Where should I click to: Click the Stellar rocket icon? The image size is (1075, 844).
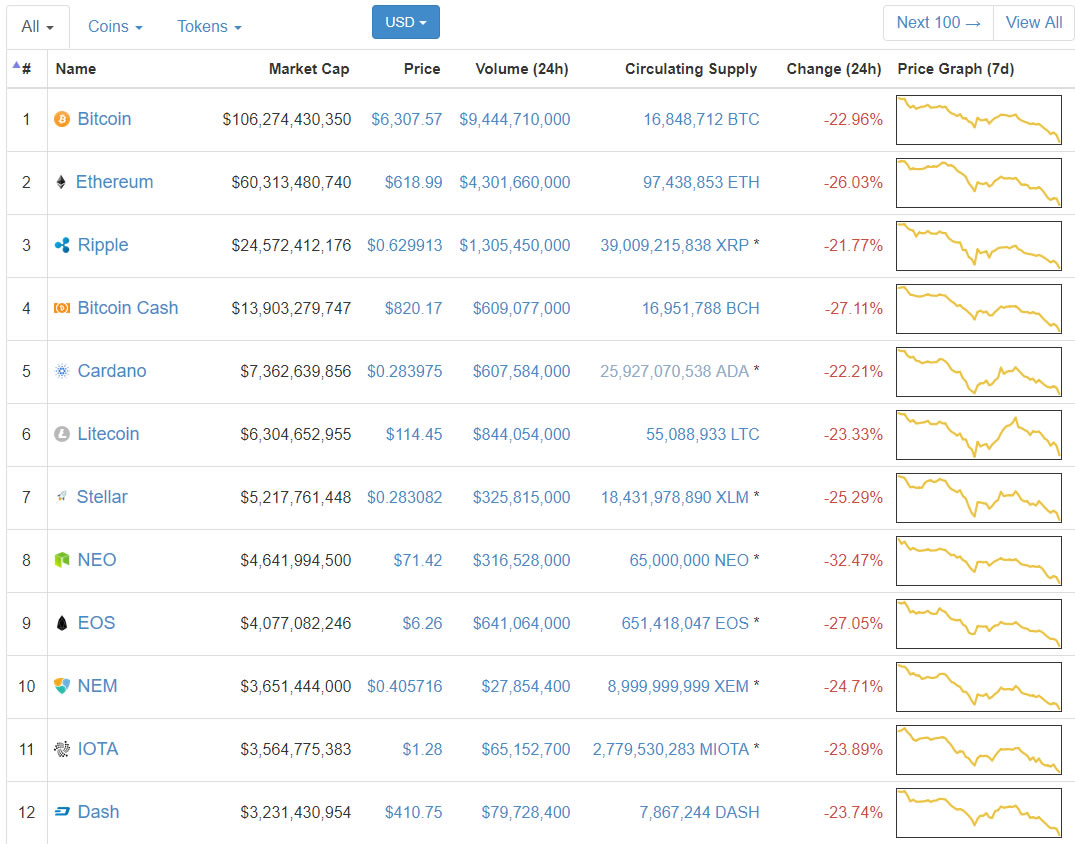point(60,497)
